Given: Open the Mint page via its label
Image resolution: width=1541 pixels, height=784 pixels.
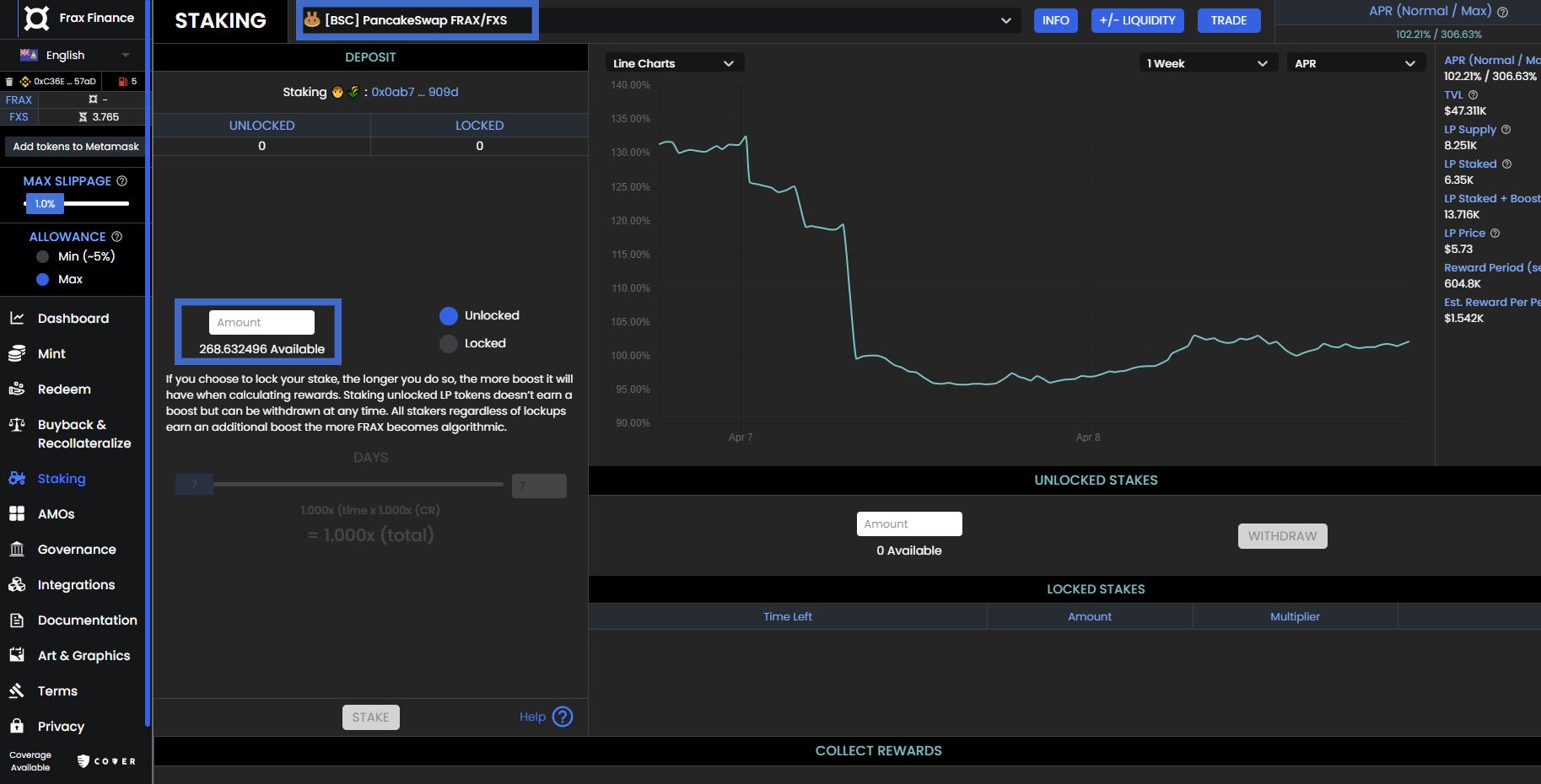Looking at the screenshot, I should 51,353.
